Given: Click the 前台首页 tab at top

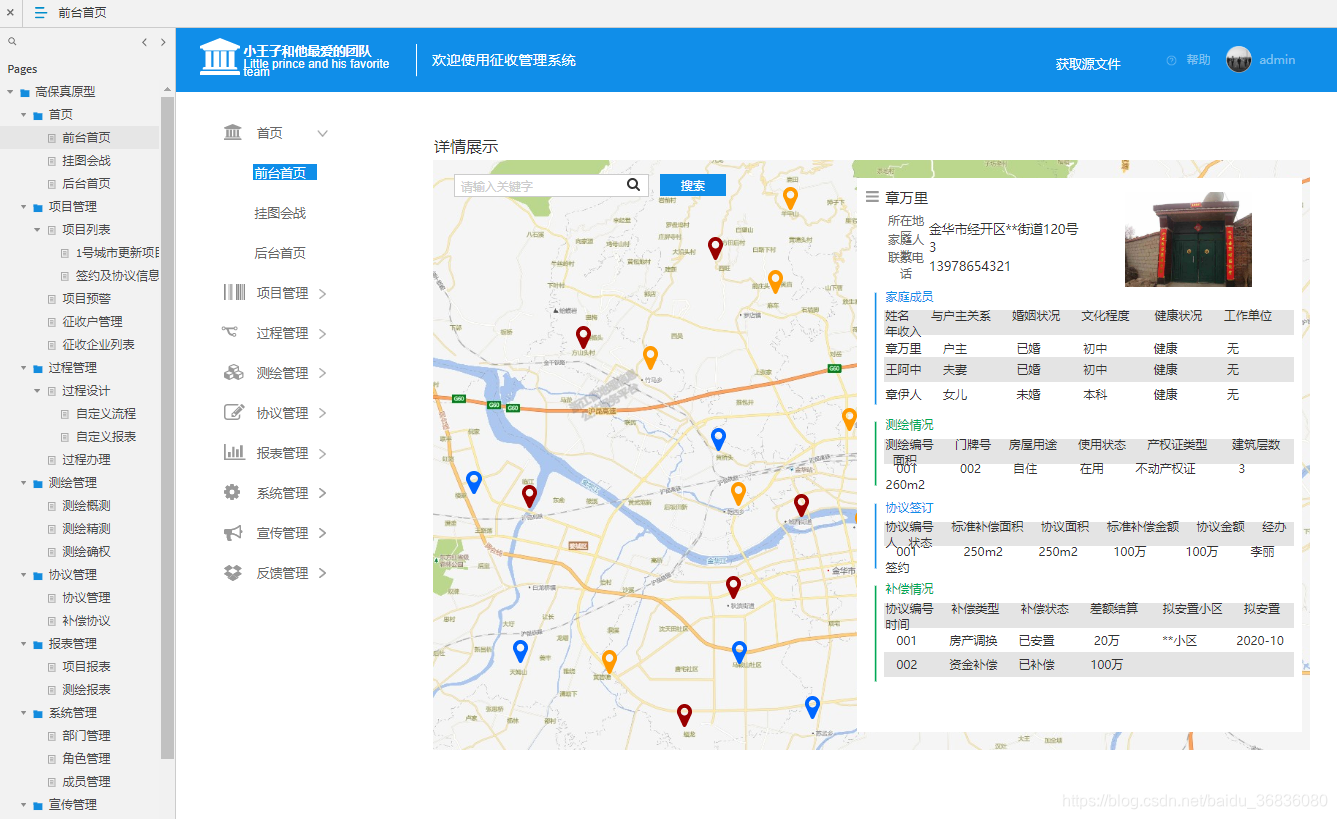Looking at the screenshot, I should [82, 13].
